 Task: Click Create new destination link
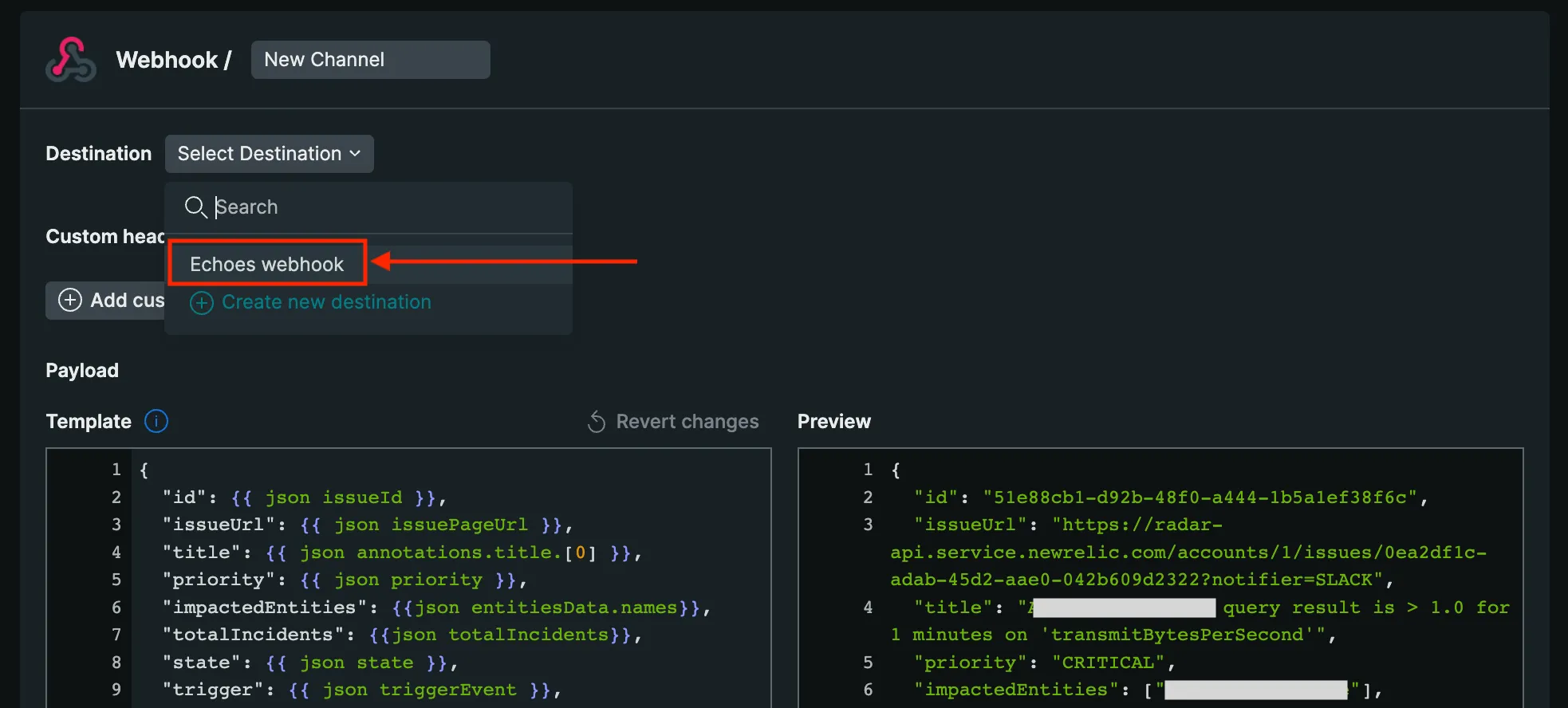click(326, 302)
